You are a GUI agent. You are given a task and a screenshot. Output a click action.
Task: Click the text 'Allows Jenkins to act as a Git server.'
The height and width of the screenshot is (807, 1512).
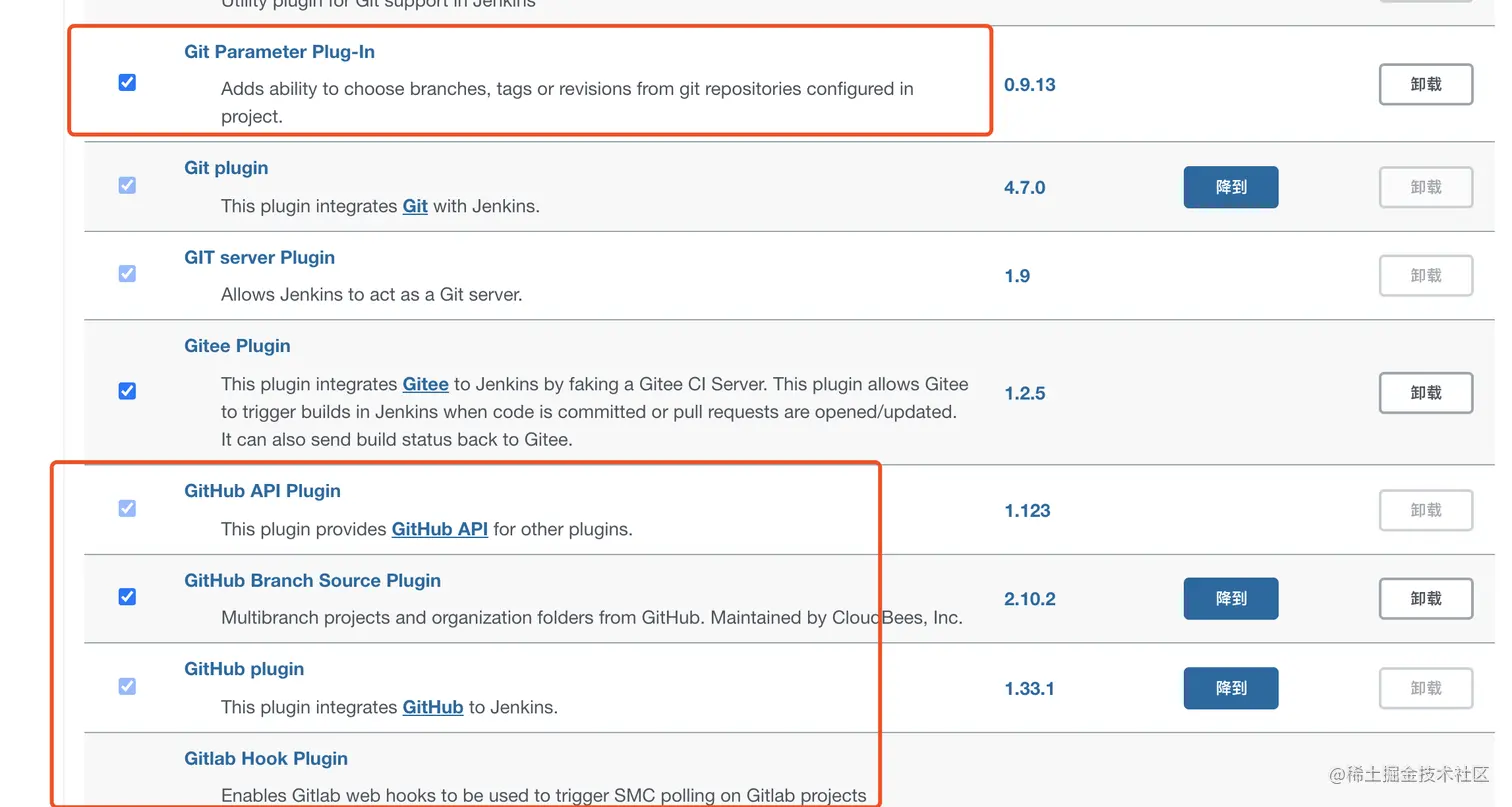click(x=372, y=294)
